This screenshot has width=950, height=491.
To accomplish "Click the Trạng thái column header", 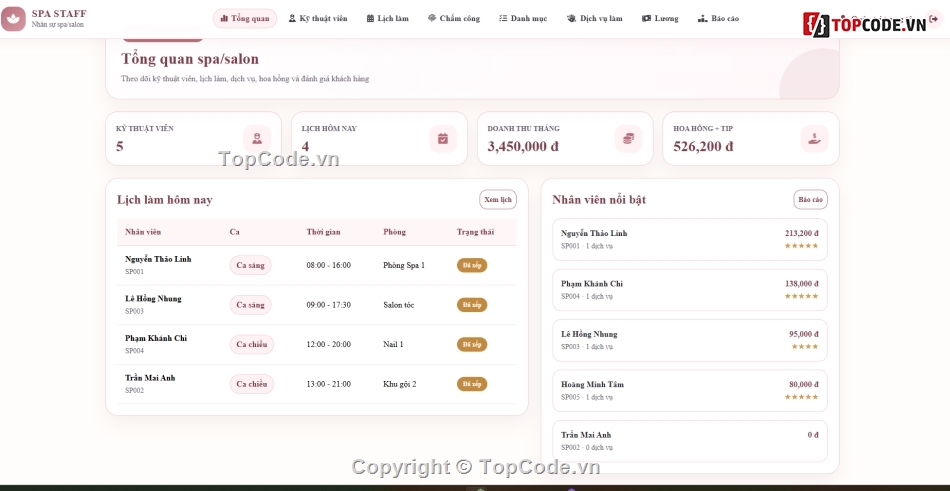I will [476, 232].
